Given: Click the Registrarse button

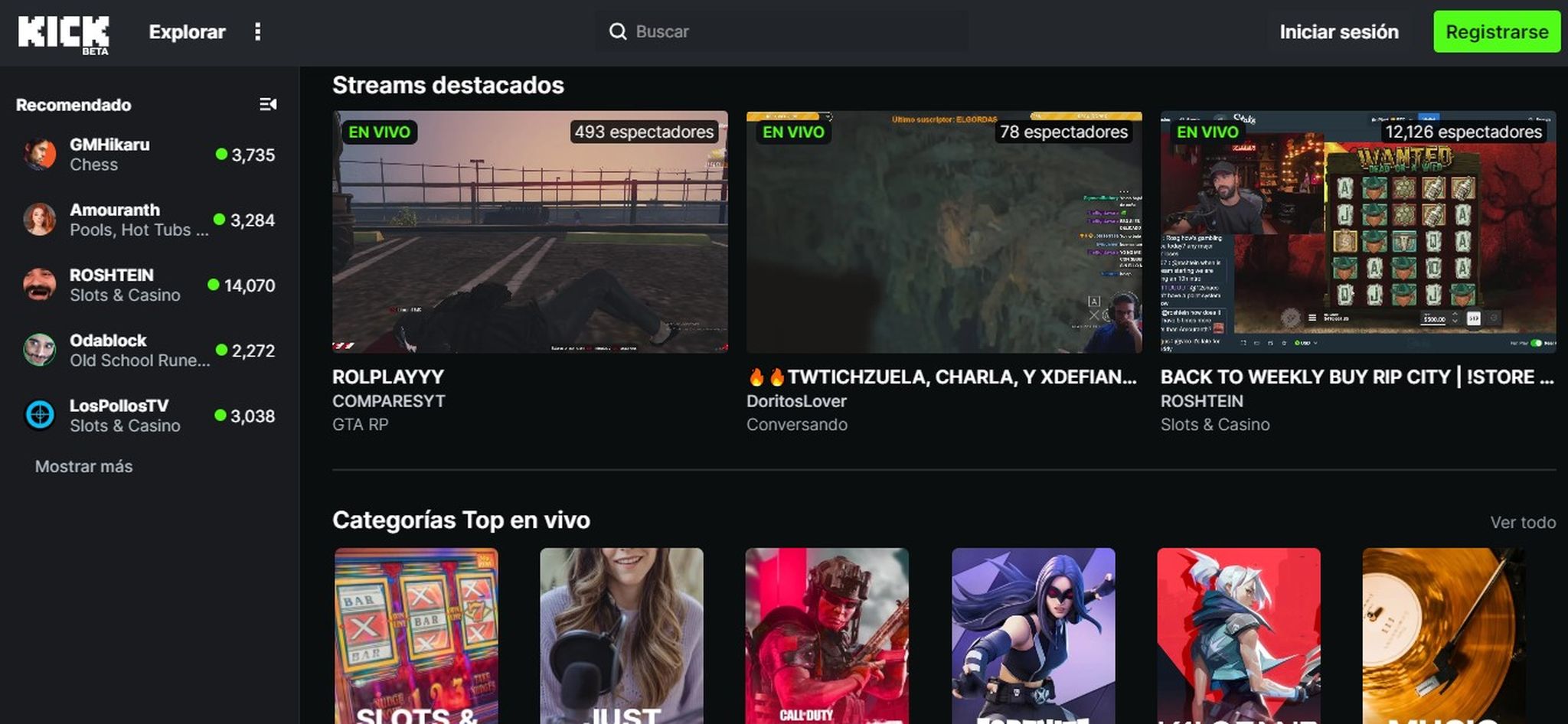Looking at the screenshot, I should (x=1496, y=31).
